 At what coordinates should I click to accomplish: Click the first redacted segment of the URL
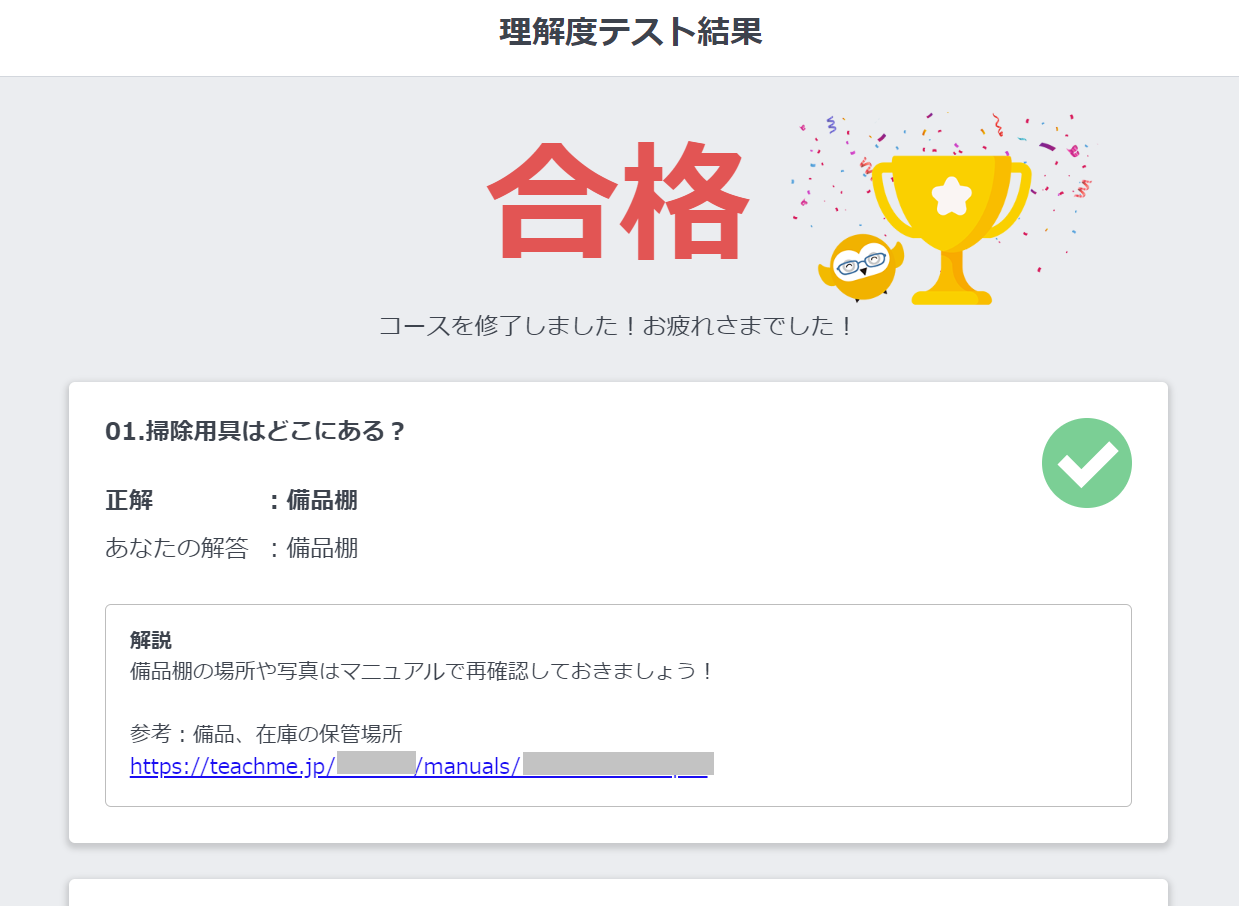tap(376, 765)
